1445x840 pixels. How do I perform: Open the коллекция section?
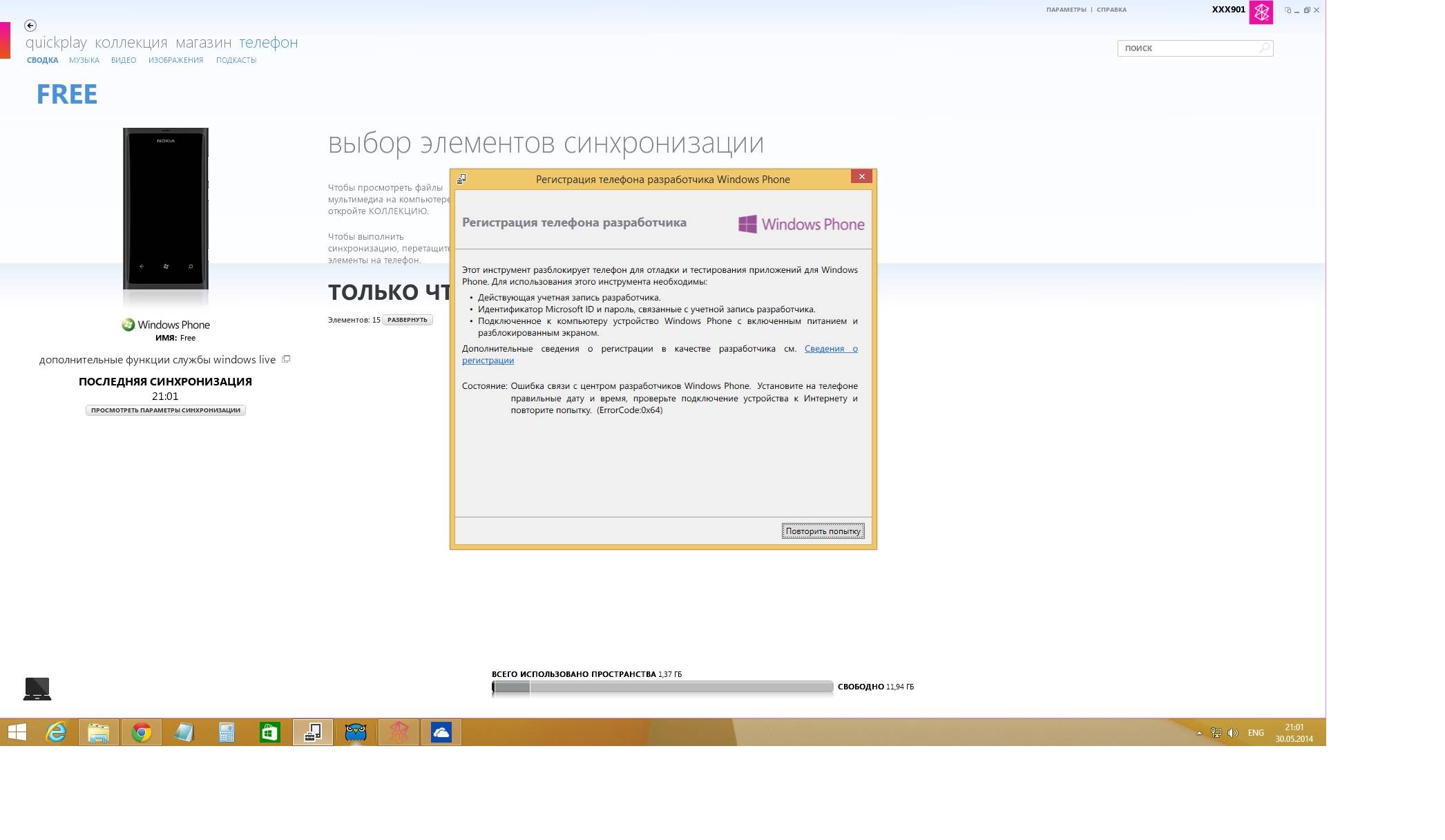click(131, 43)
